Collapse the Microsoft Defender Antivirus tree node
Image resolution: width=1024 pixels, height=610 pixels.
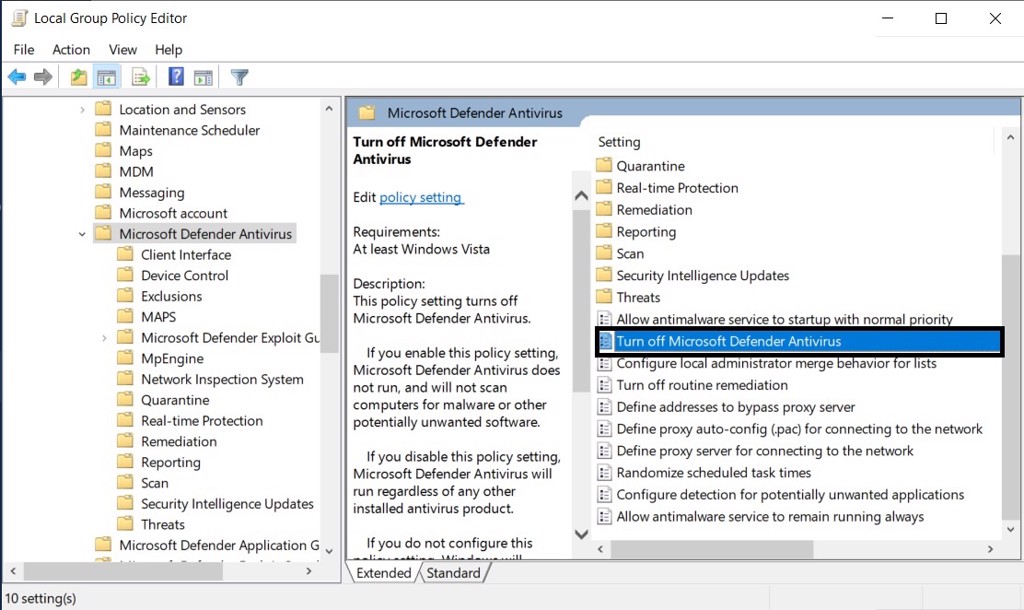pos(82,234)
